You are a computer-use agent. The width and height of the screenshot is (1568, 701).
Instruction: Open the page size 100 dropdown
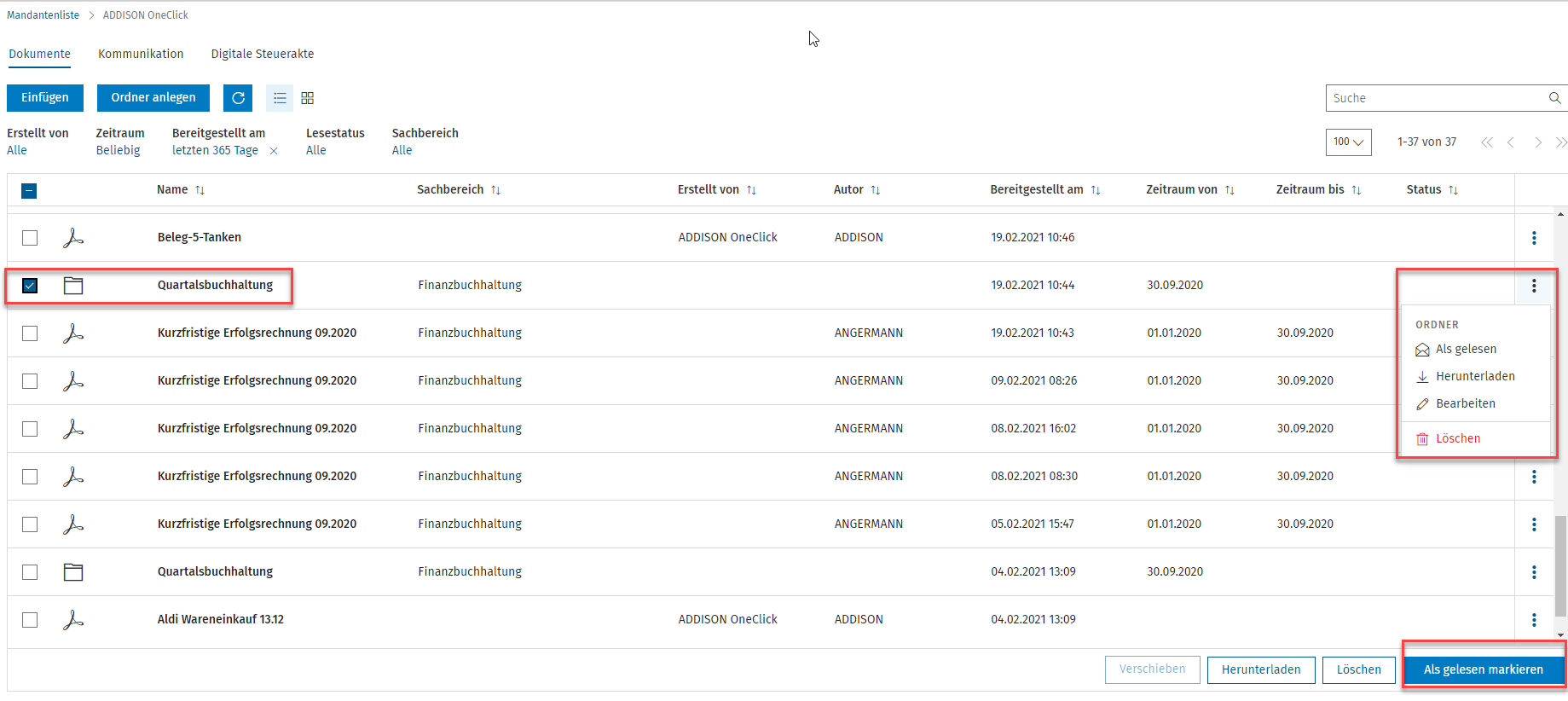click(1348, 142)
